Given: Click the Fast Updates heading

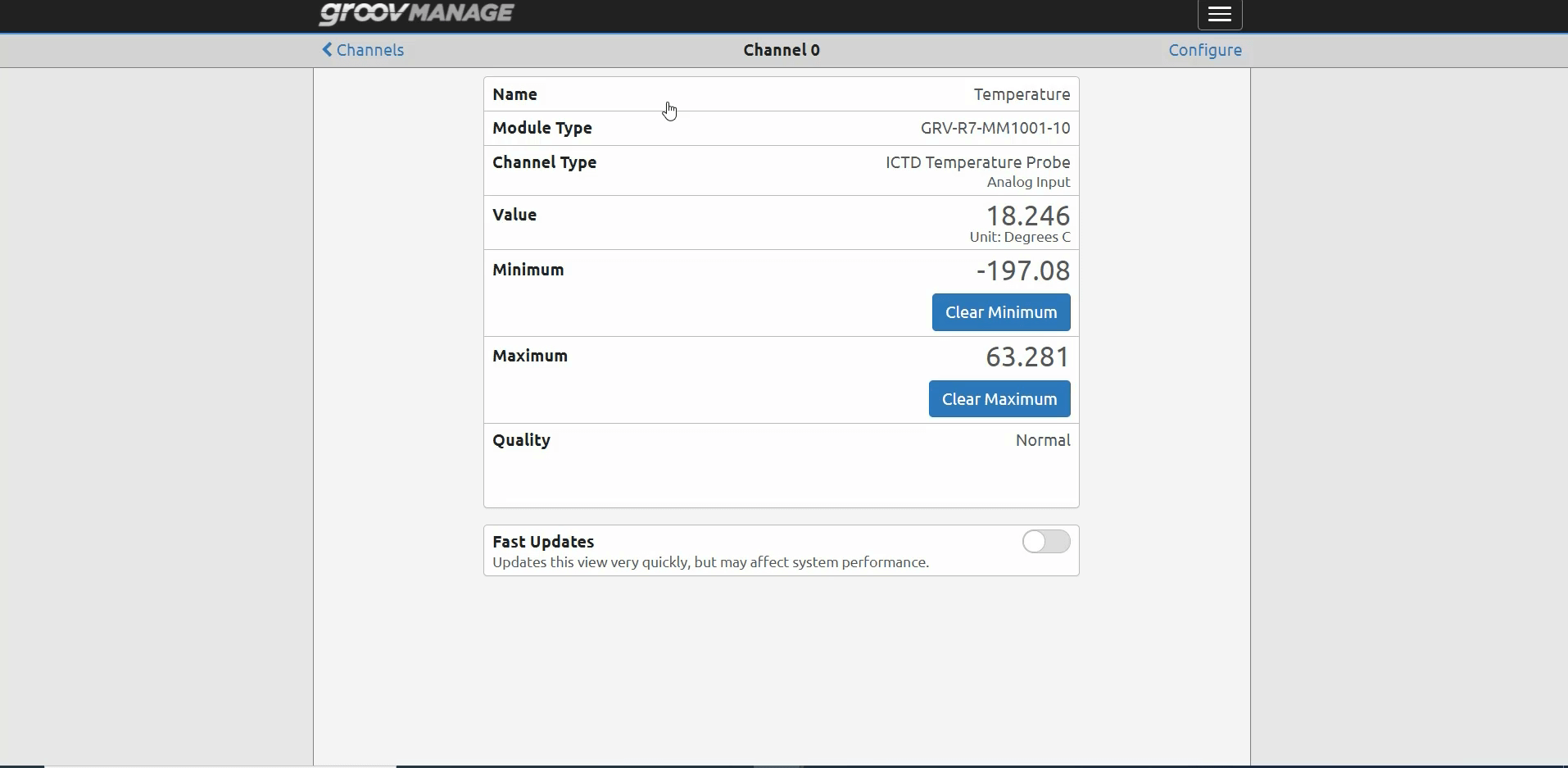Looking at the screenshot, I should (x=543, y=542).
